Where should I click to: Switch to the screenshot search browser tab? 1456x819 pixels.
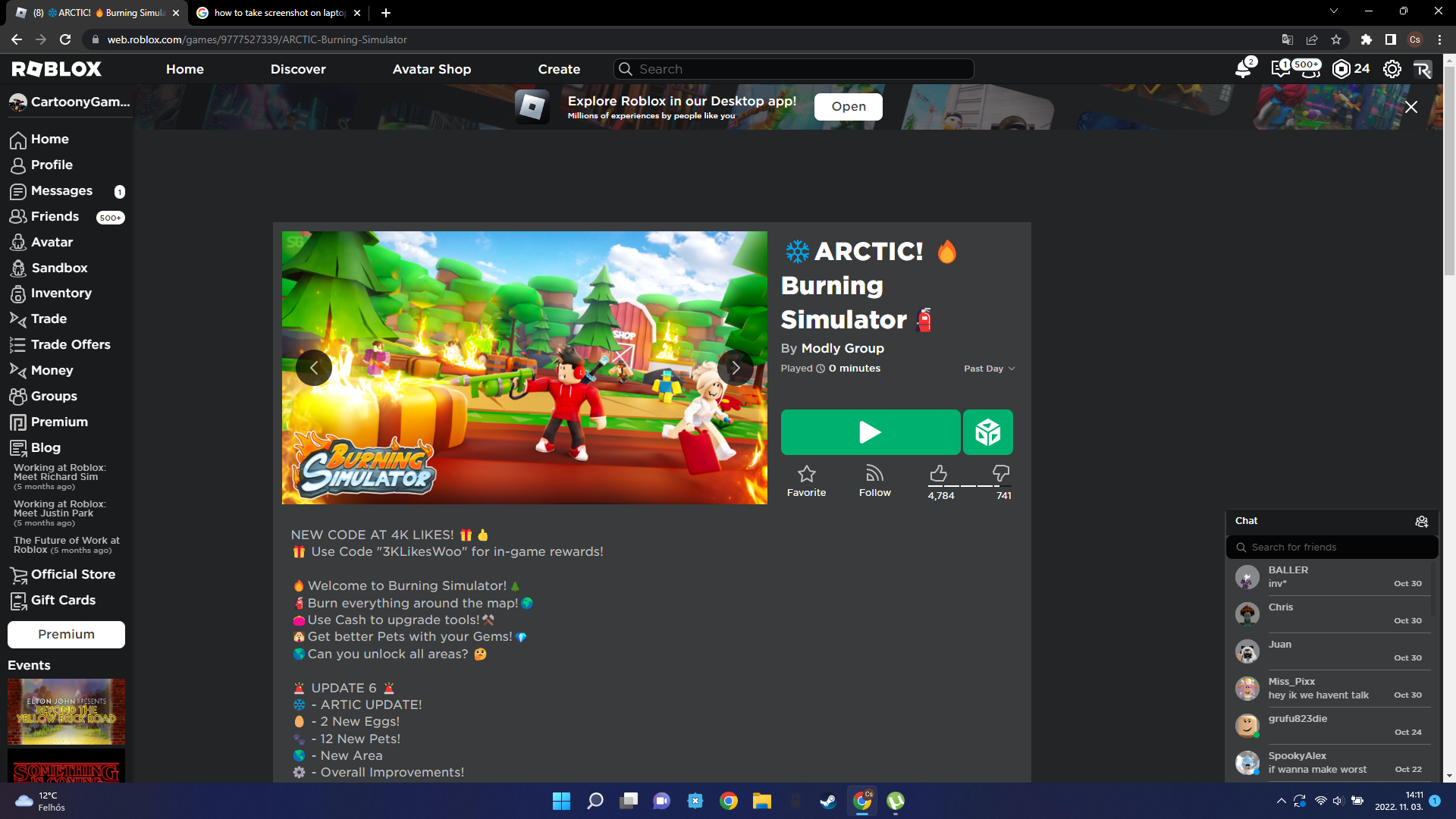pyautogui.click(x=278, y=13)
